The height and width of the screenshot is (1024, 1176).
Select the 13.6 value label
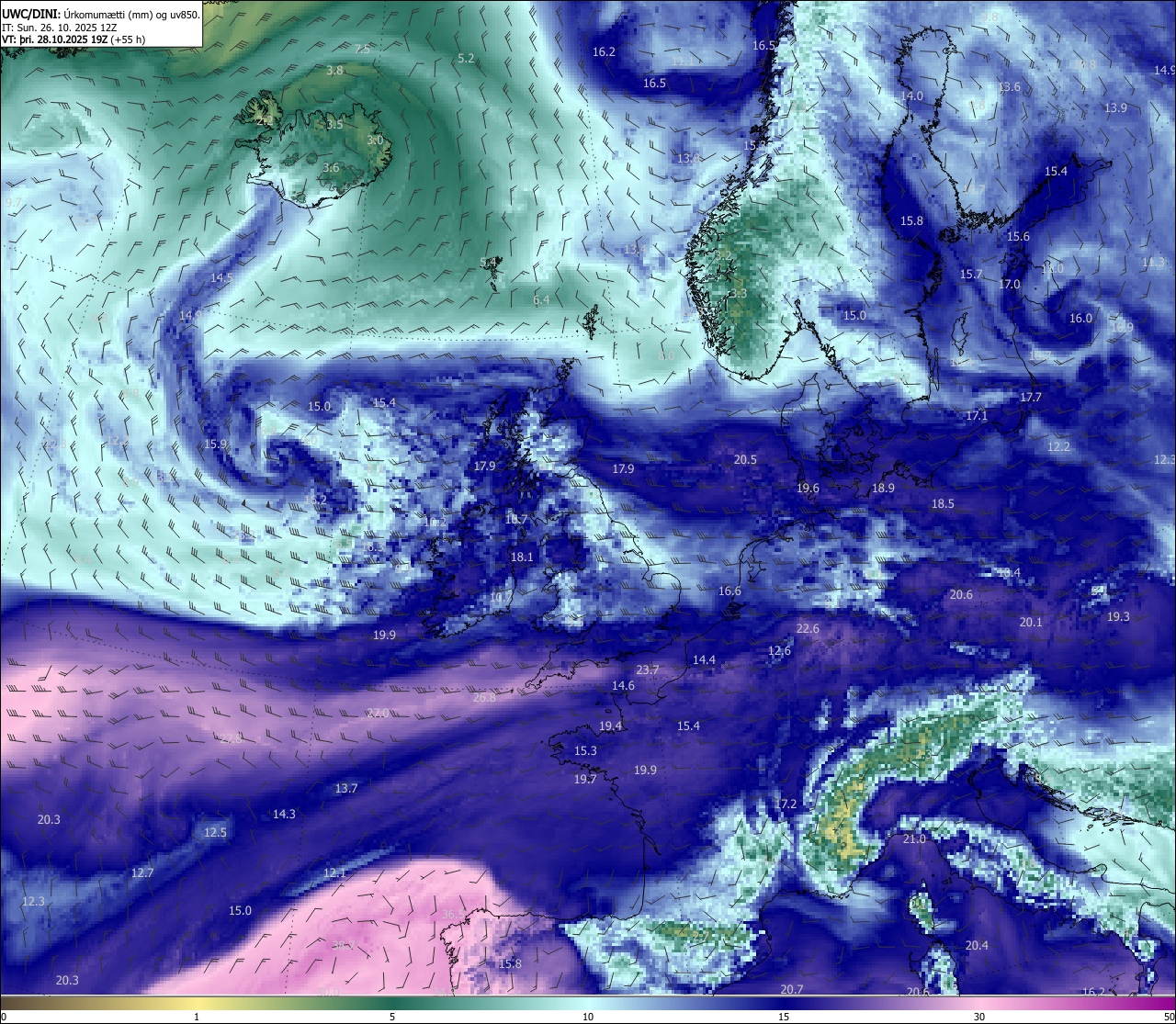(1009, 86)
